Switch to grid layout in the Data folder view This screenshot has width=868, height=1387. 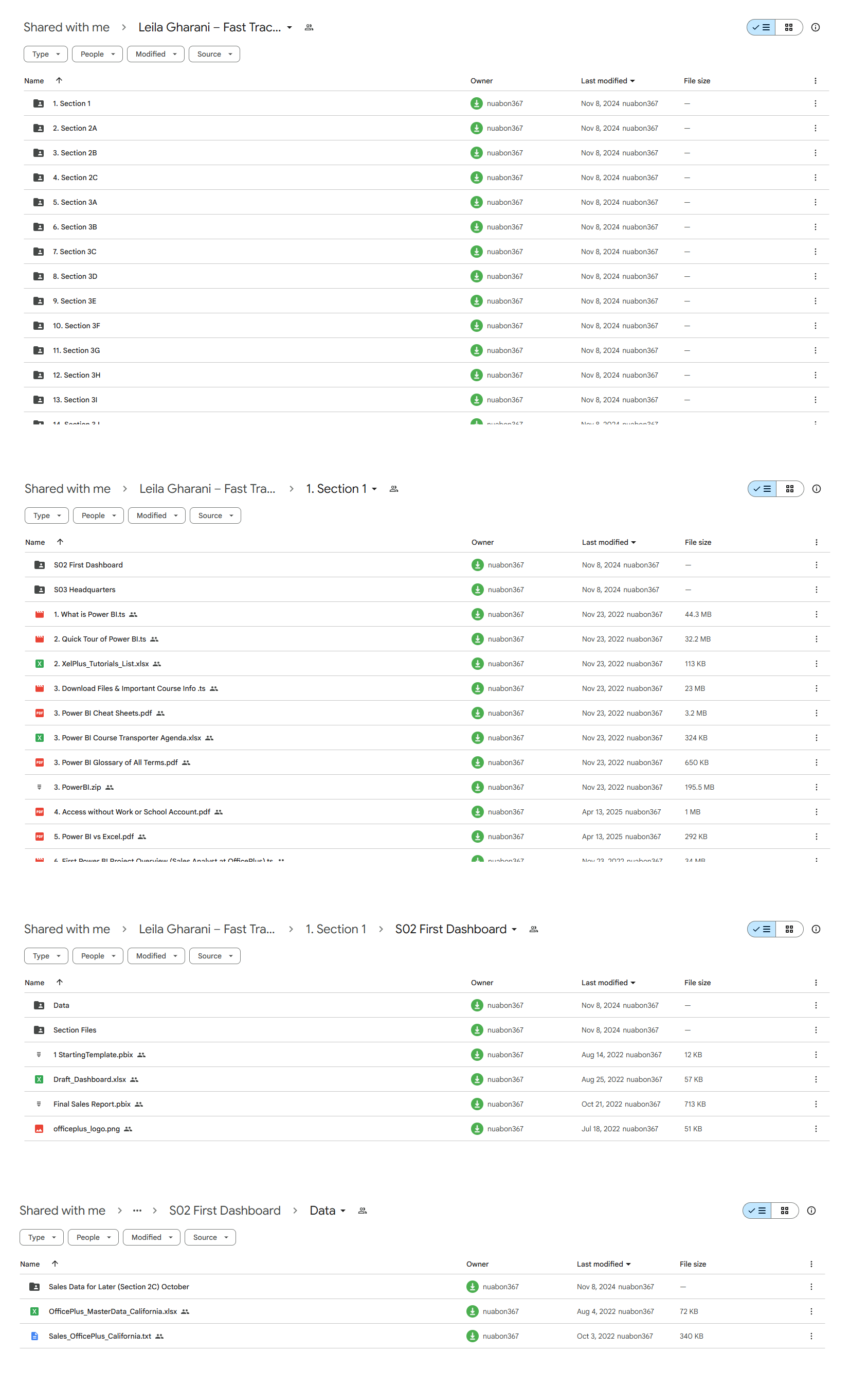pyautogui.click(x=785, y=1211)
